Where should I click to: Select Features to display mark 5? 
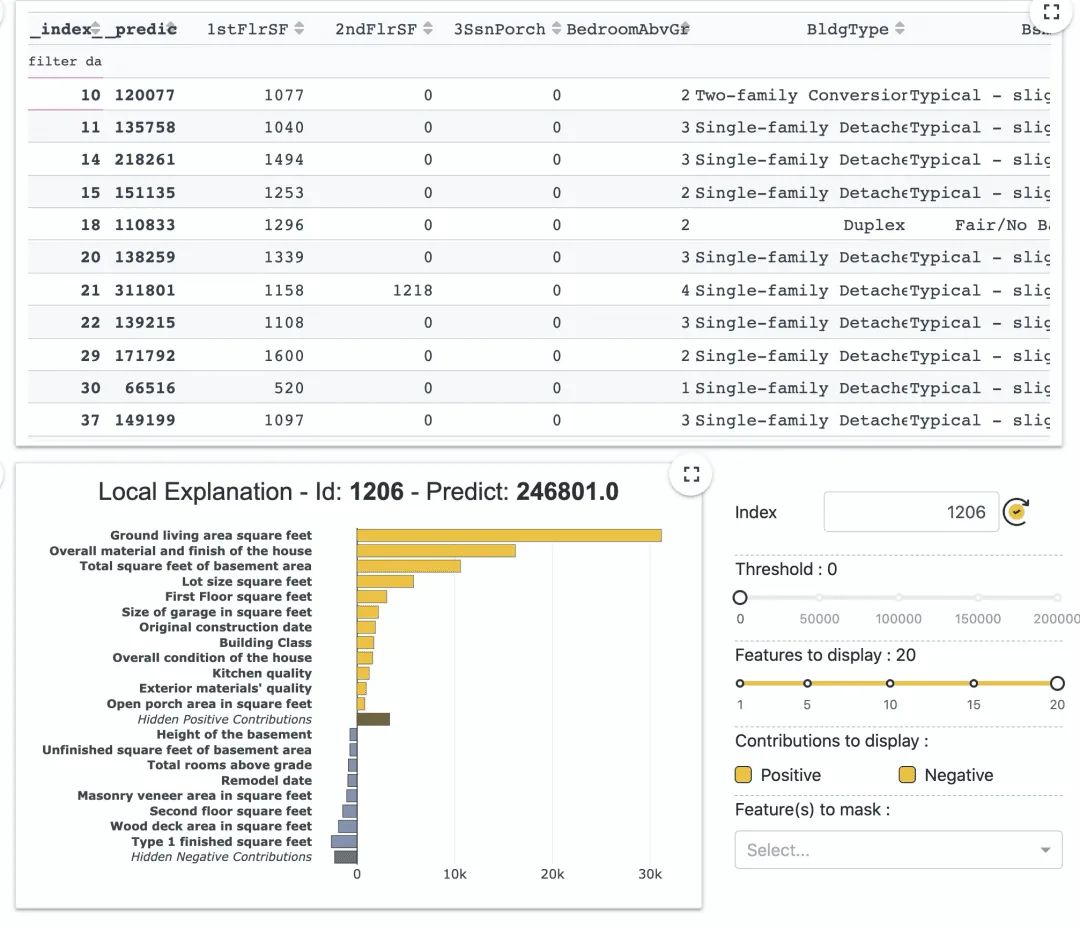[807, 683]
